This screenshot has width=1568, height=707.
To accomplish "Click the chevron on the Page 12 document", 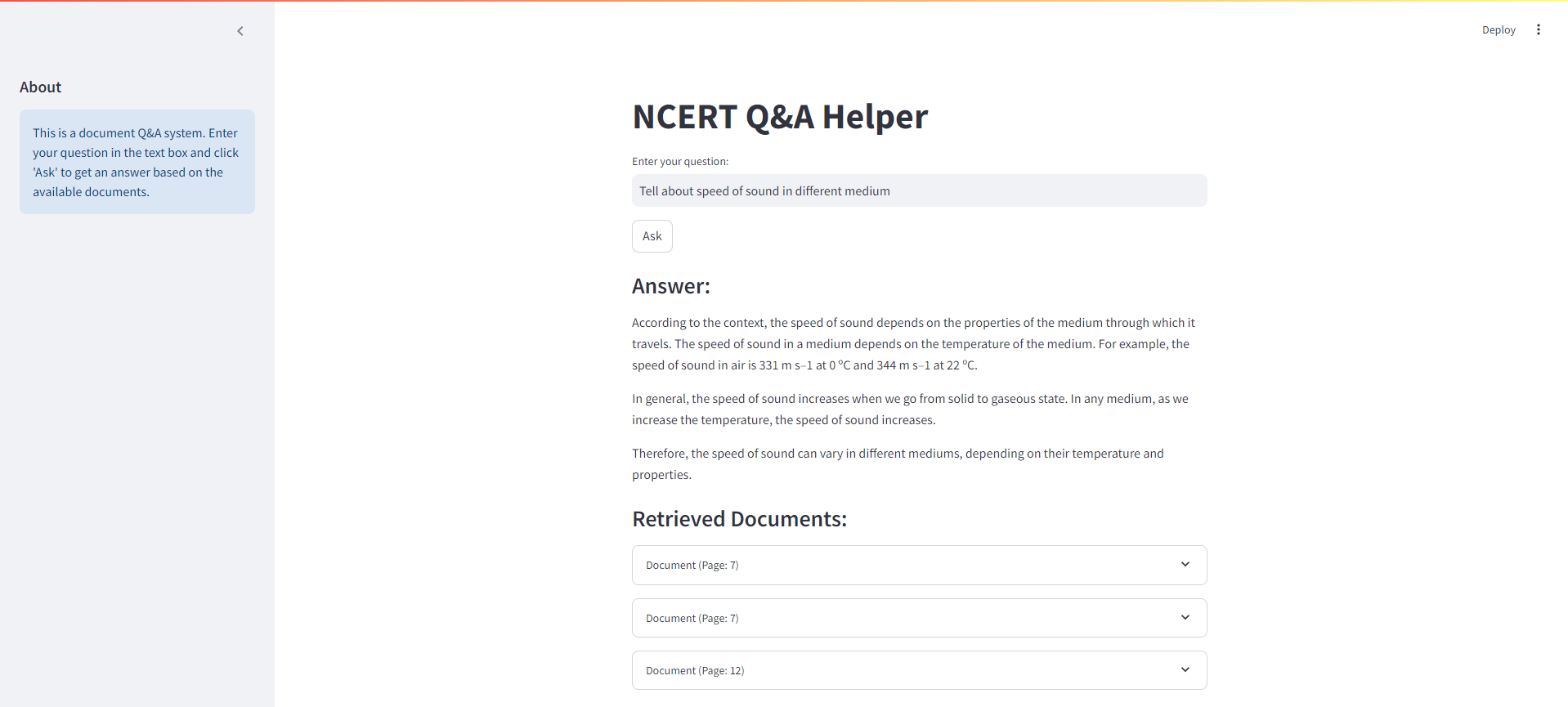I will coord(1185,670).
